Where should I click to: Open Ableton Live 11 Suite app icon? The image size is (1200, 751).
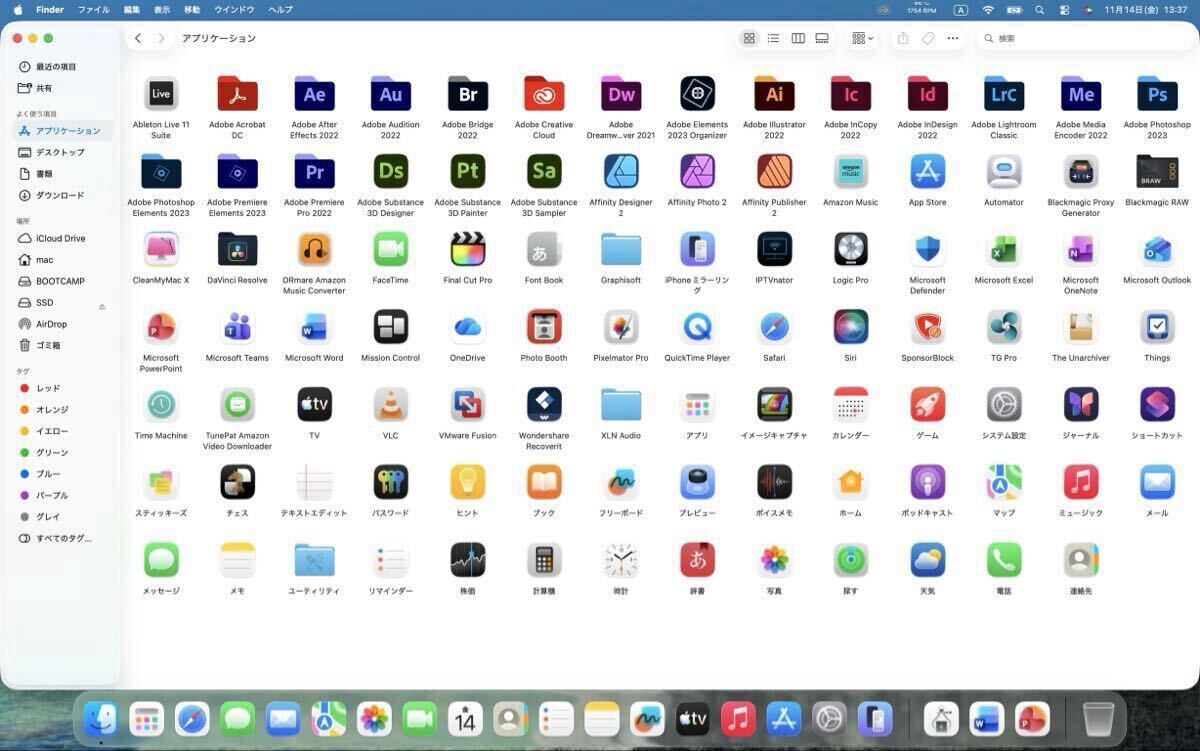click(x=161, y=94)
